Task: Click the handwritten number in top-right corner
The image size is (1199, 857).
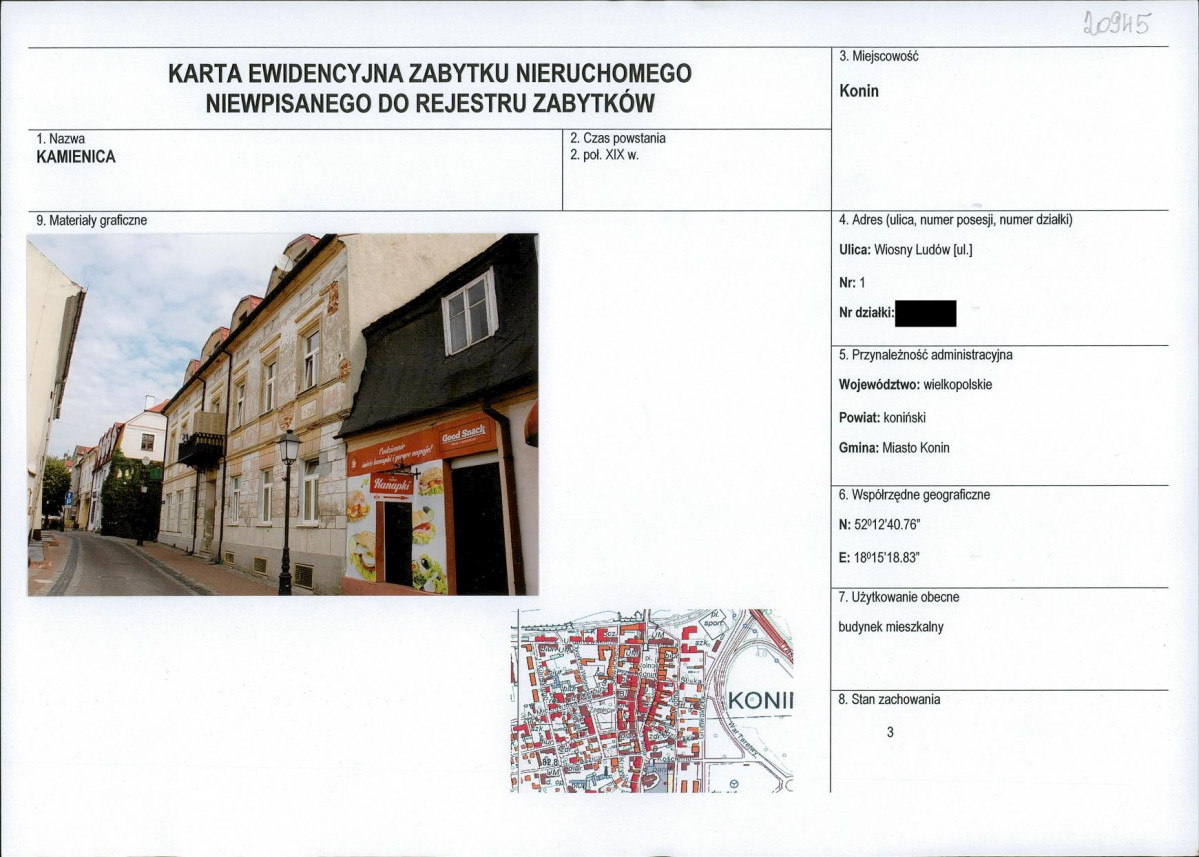Action: click(x=1116, y=24)
